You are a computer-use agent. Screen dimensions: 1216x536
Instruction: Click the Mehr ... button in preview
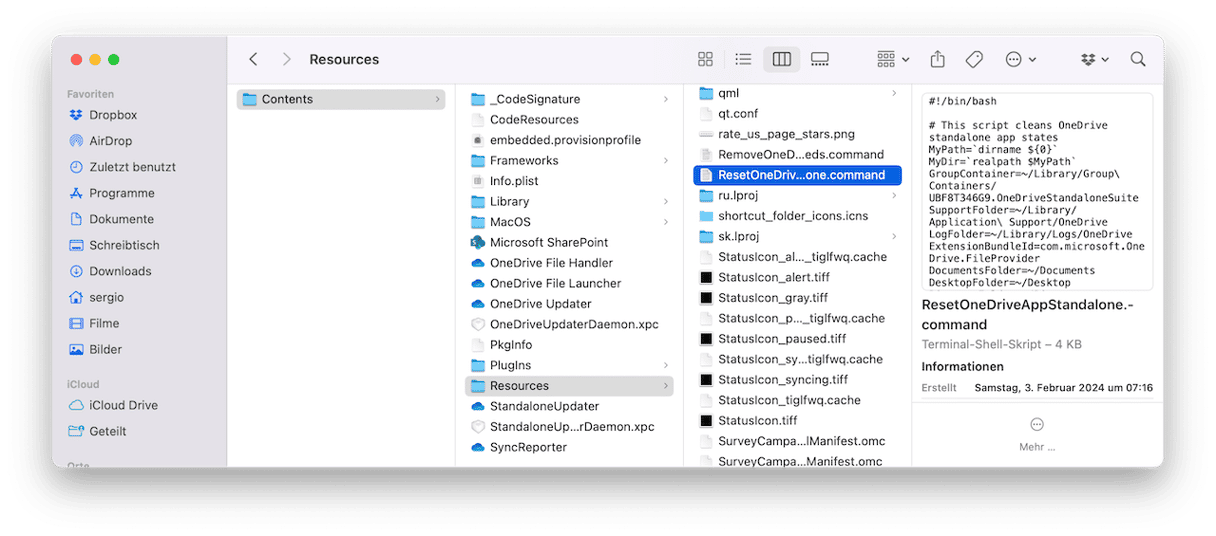[1037, 434]
